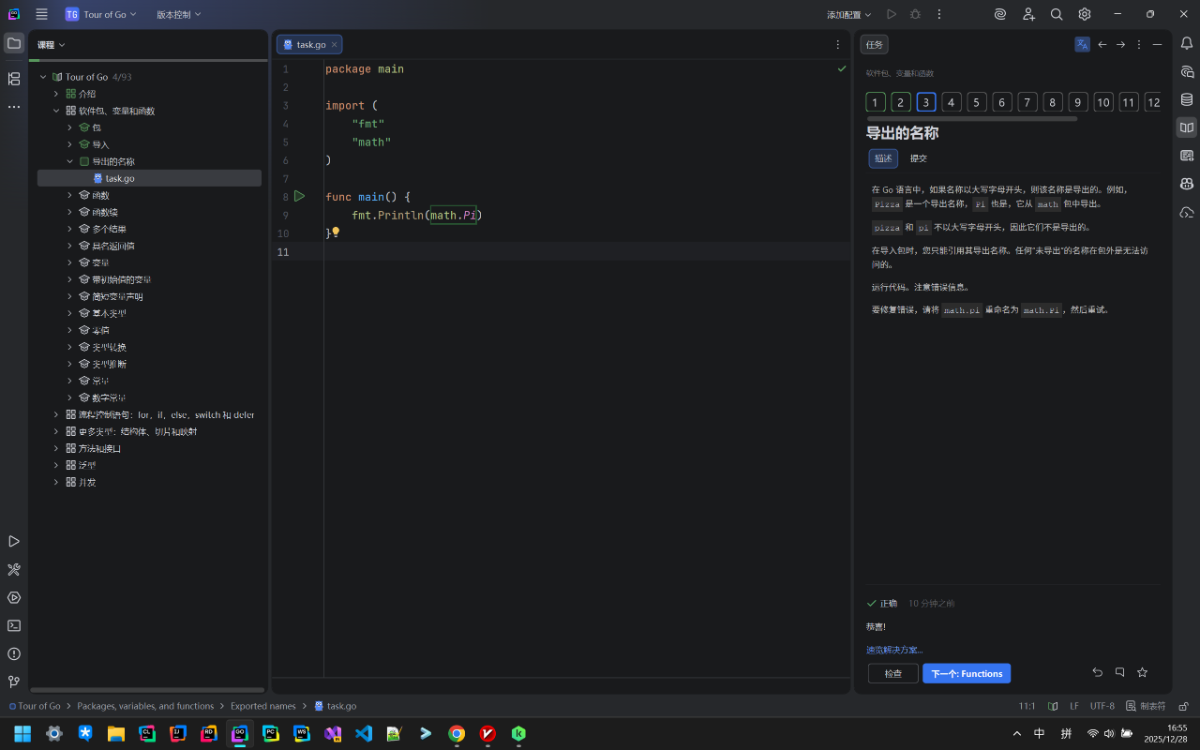Open the Terminal tool window icon
The height and width of the screenshot is (750, 1200).
[14, 626]
